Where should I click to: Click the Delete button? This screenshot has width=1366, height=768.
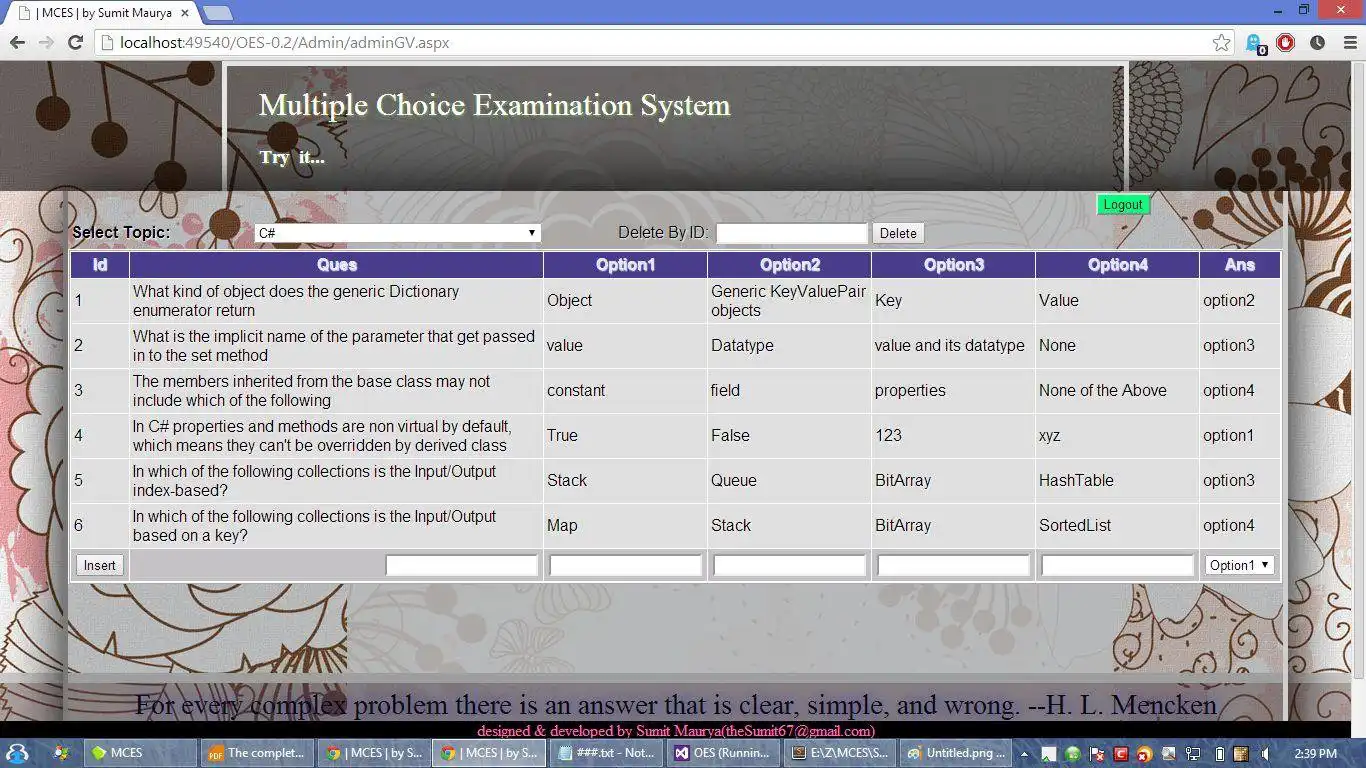[898, 233]
